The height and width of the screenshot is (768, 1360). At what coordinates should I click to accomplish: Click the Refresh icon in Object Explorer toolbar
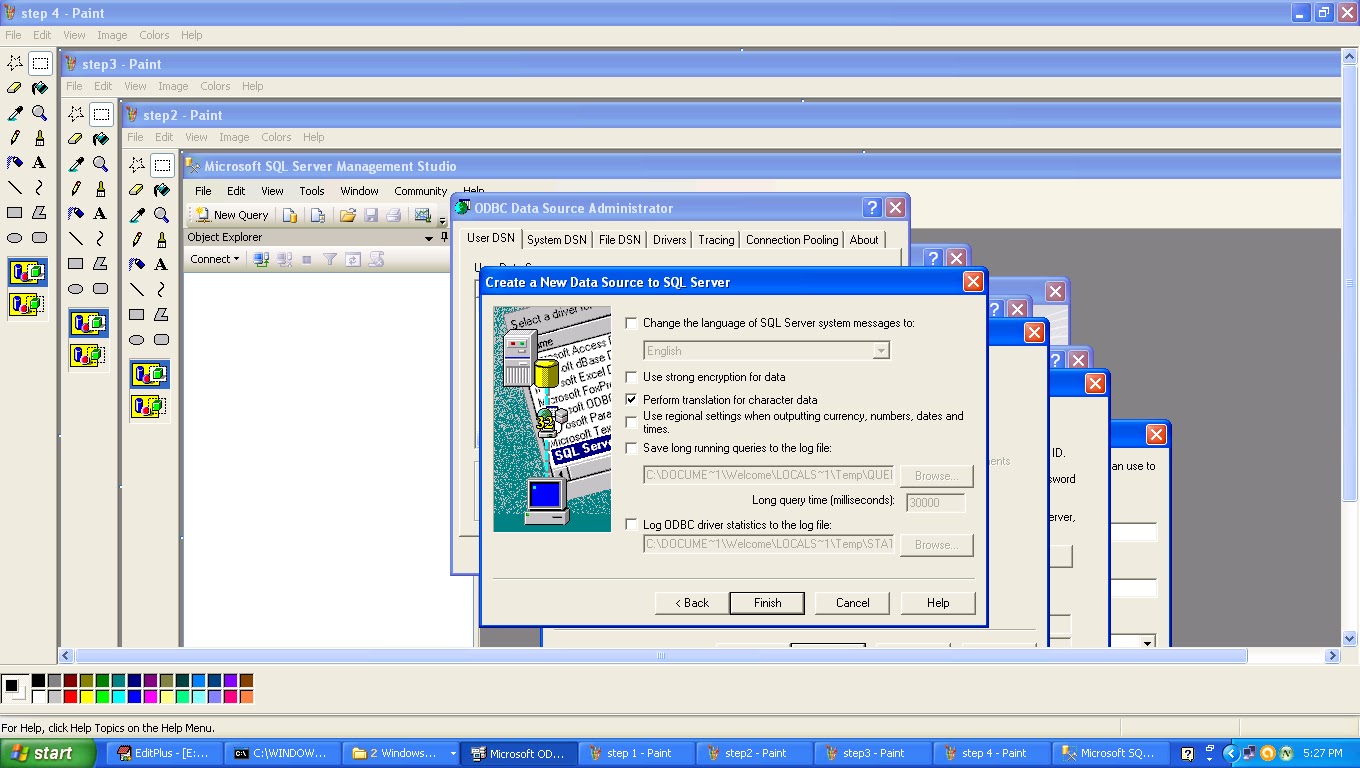pyautogui.click(x=353, y=259)
